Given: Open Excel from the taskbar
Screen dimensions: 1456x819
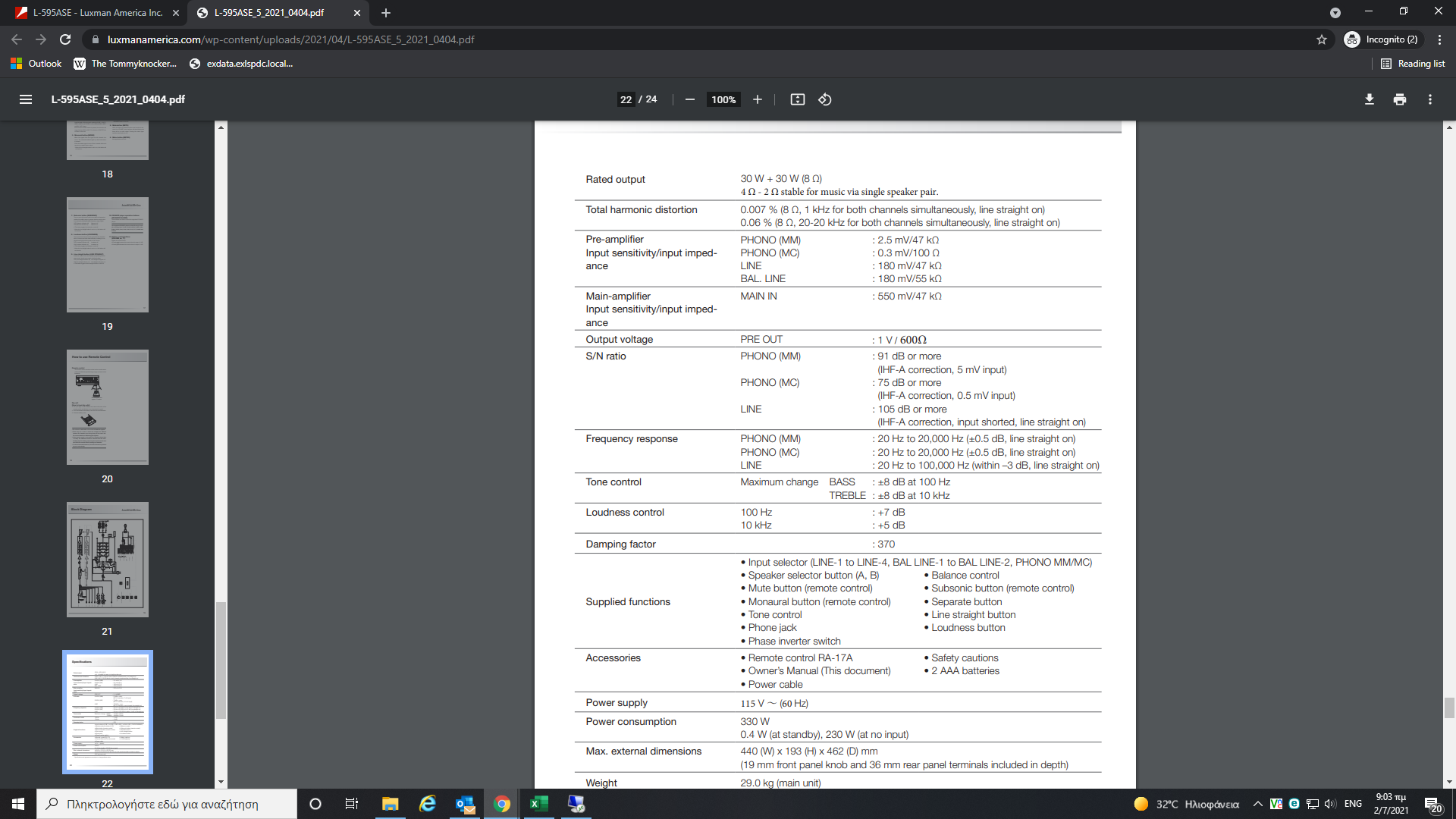Looking at the screenshot, I should click(x=539, y=804).
